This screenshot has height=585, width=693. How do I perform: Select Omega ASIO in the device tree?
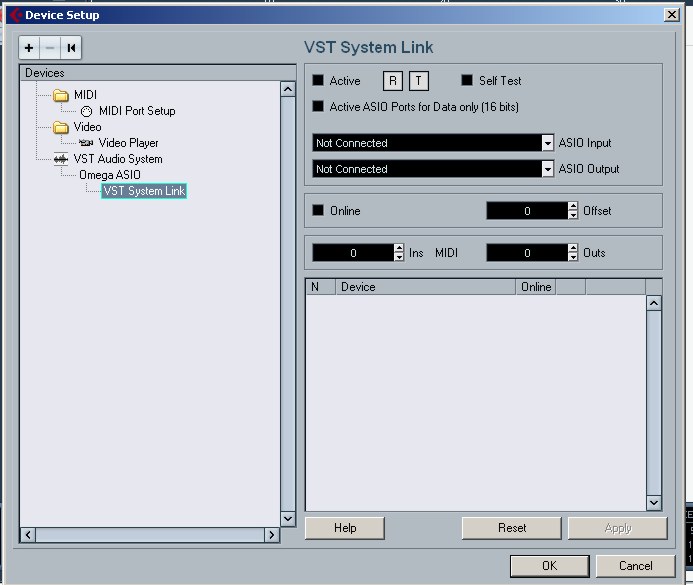pyautogui.click(x=110, y=175)
